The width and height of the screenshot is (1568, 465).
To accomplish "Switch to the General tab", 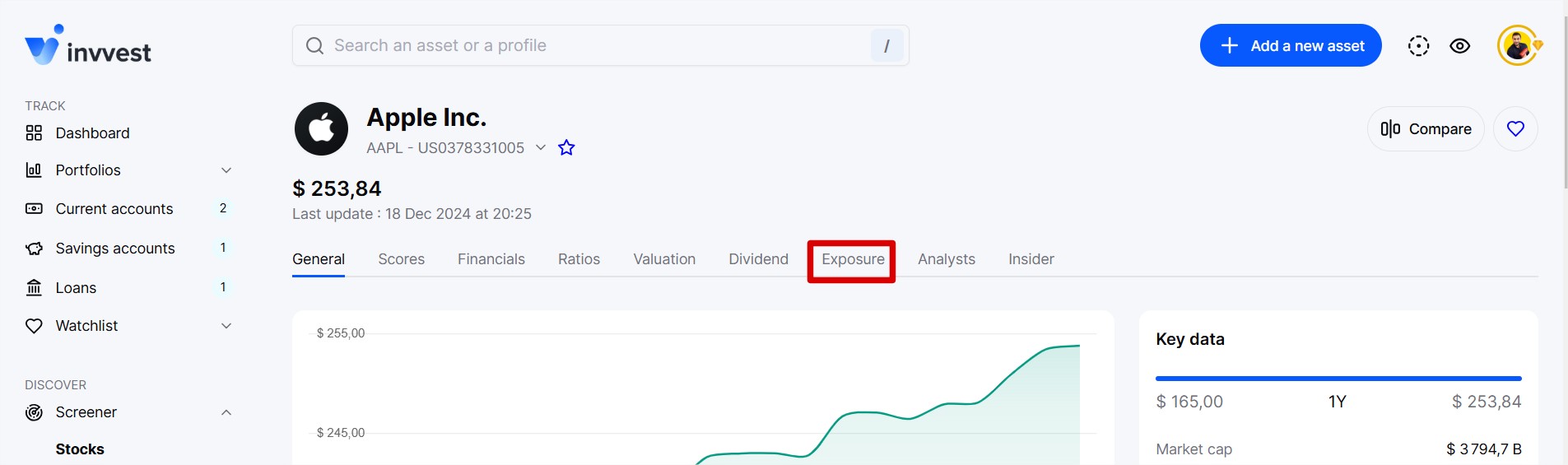I will pos(319,259).
